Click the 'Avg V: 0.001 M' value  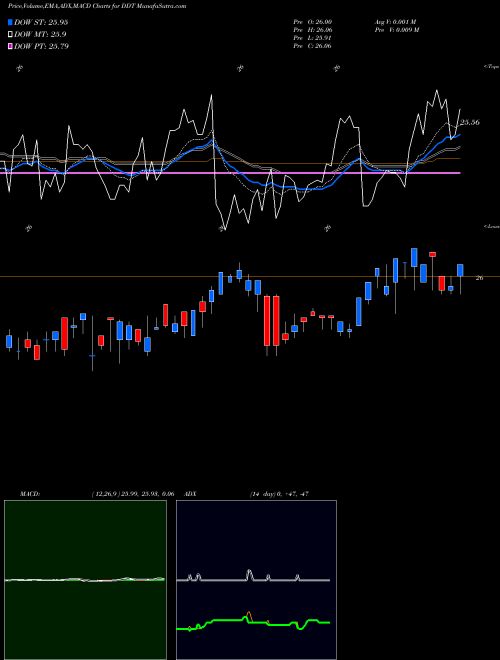click(395, 22)
